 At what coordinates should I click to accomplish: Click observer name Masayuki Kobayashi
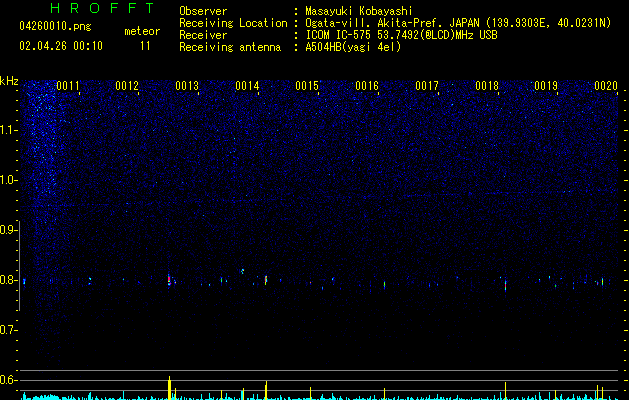click(359, 11)
